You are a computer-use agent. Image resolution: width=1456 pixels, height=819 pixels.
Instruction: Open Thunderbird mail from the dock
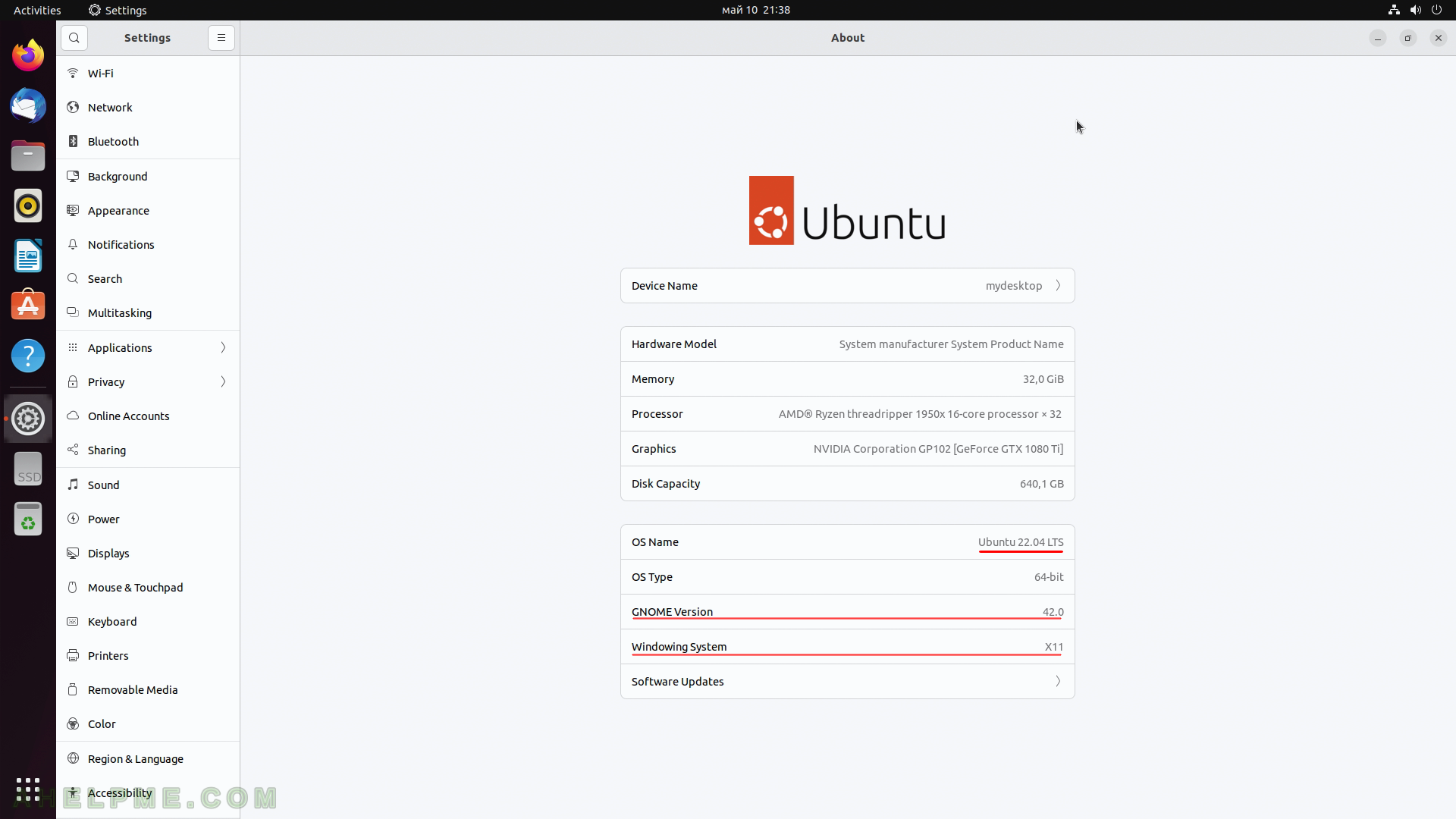(x=28, y=105)
